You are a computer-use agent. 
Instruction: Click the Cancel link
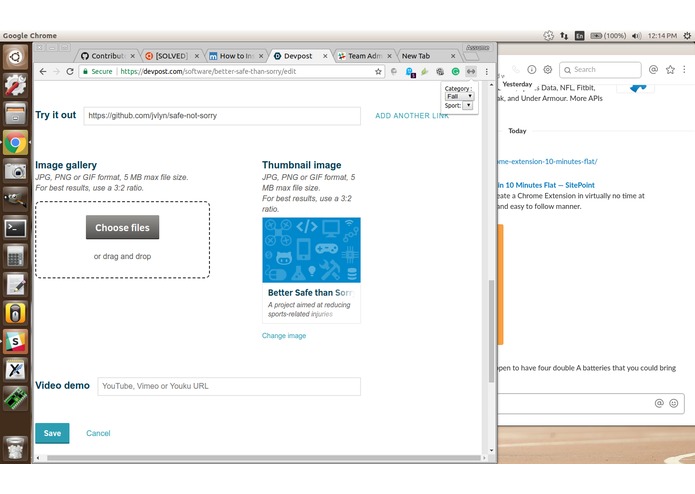pos(98,433)
